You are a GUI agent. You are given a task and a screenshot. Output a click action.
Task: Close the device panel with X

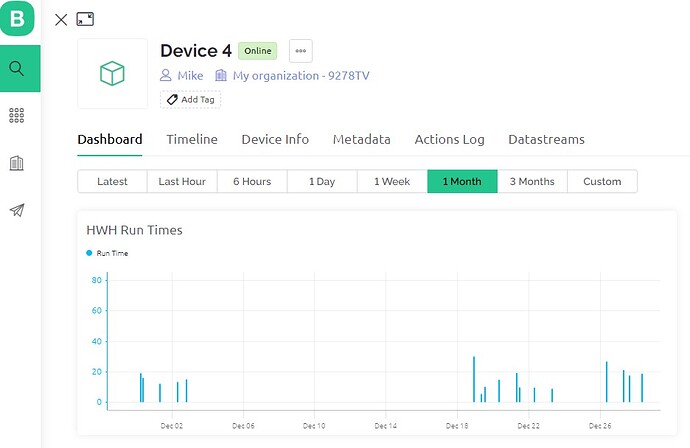point(61,19)
